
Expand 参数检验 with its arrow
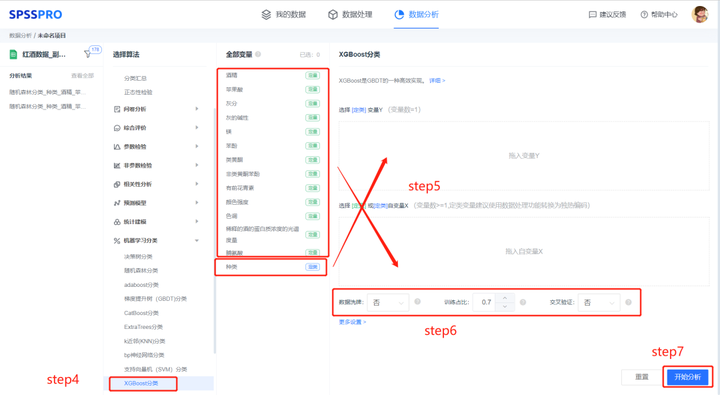coord(197,147)
